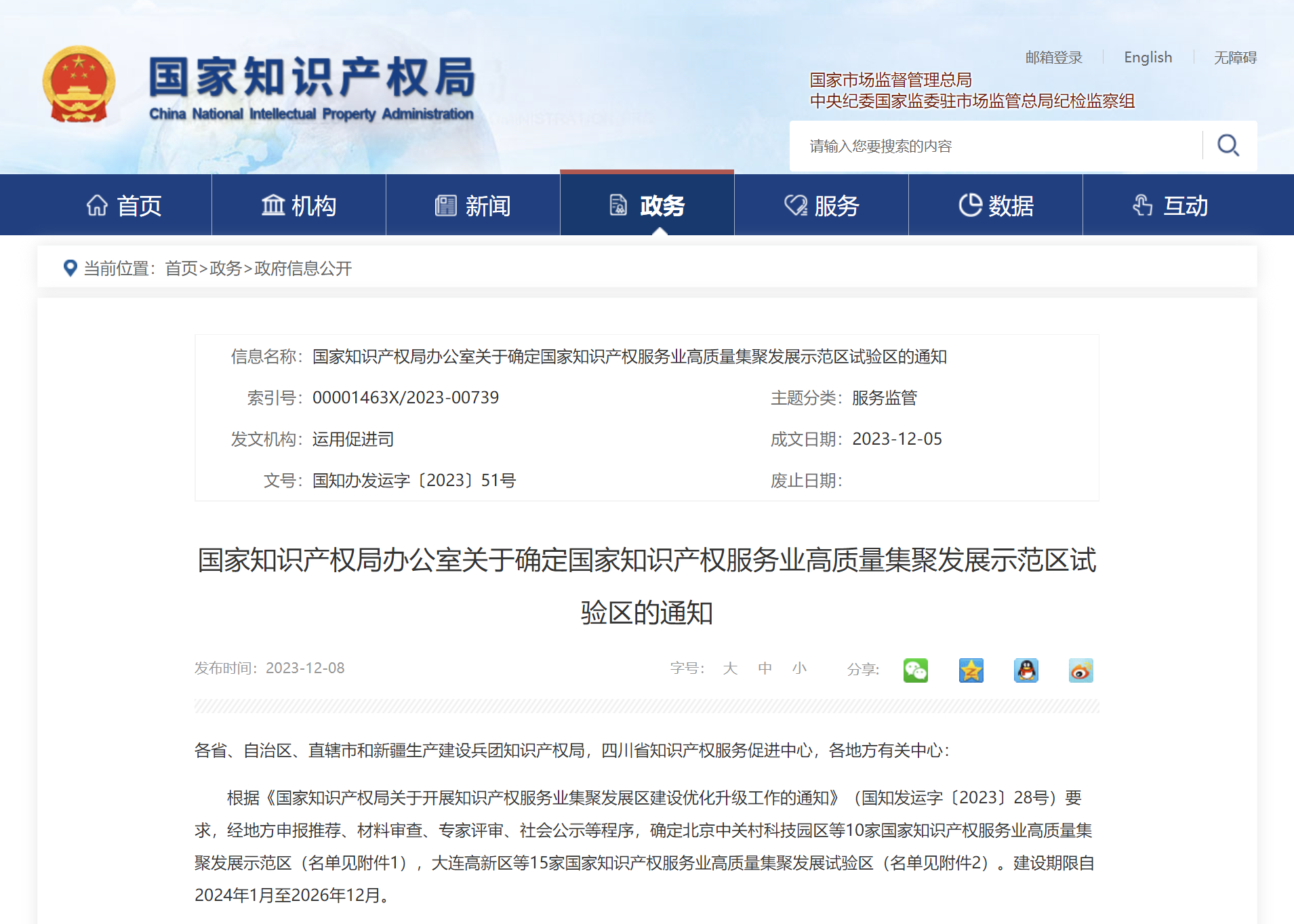Click the 国家知识产权局 site title
Viewport: 1294px width, 924px height.
(x=312, y=77)
